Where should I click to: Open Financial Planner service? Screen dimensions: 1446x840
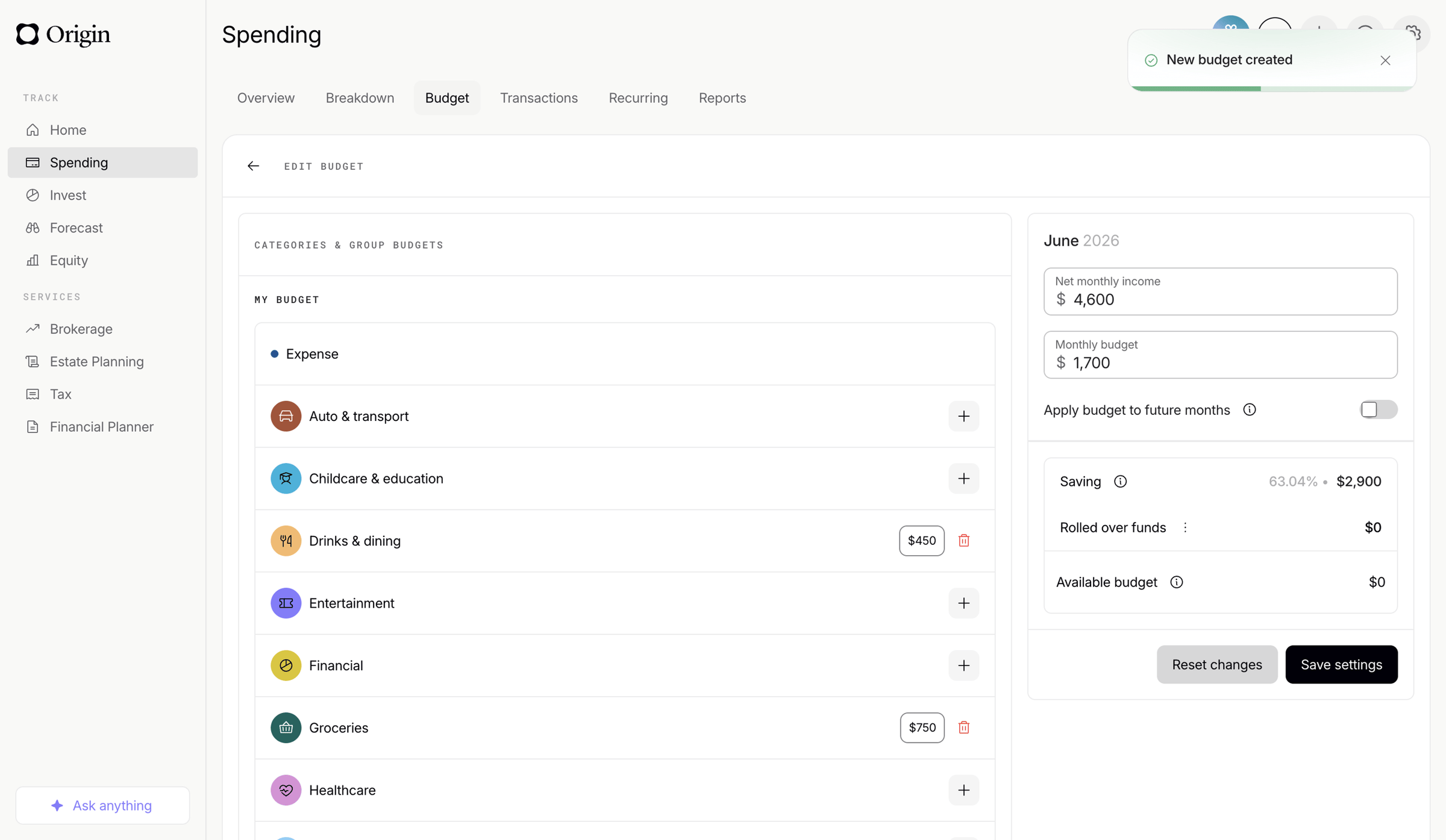102,426
